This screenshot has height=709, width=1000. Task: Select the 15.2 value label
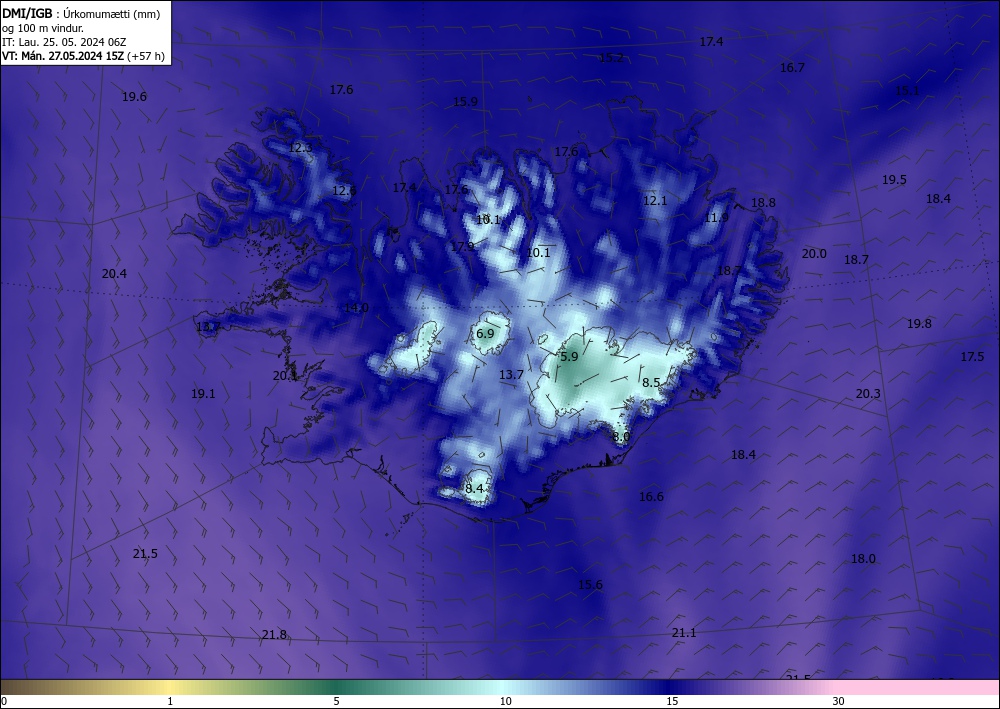click(612, 58)
